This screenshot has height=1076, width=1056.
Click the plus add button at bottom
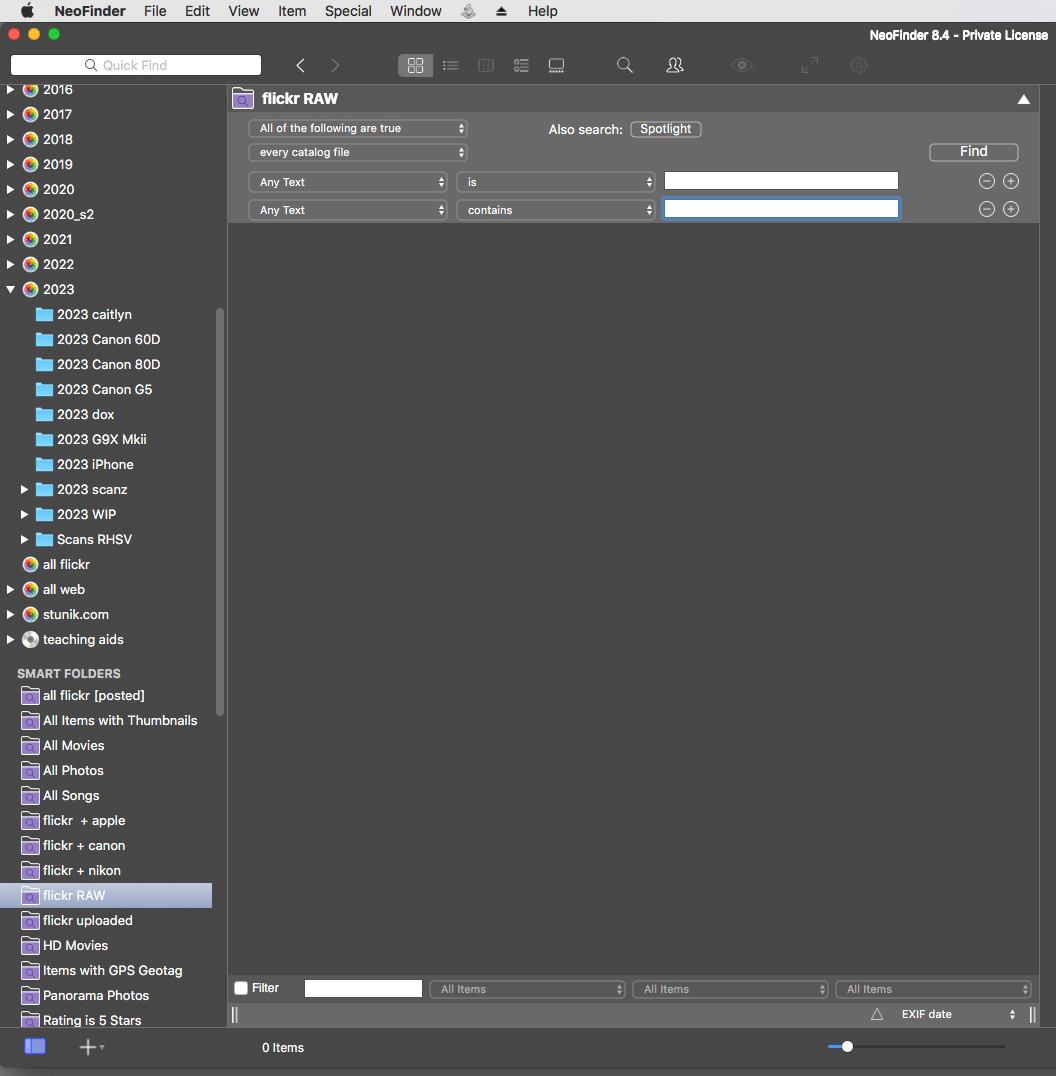[88, 1046]
